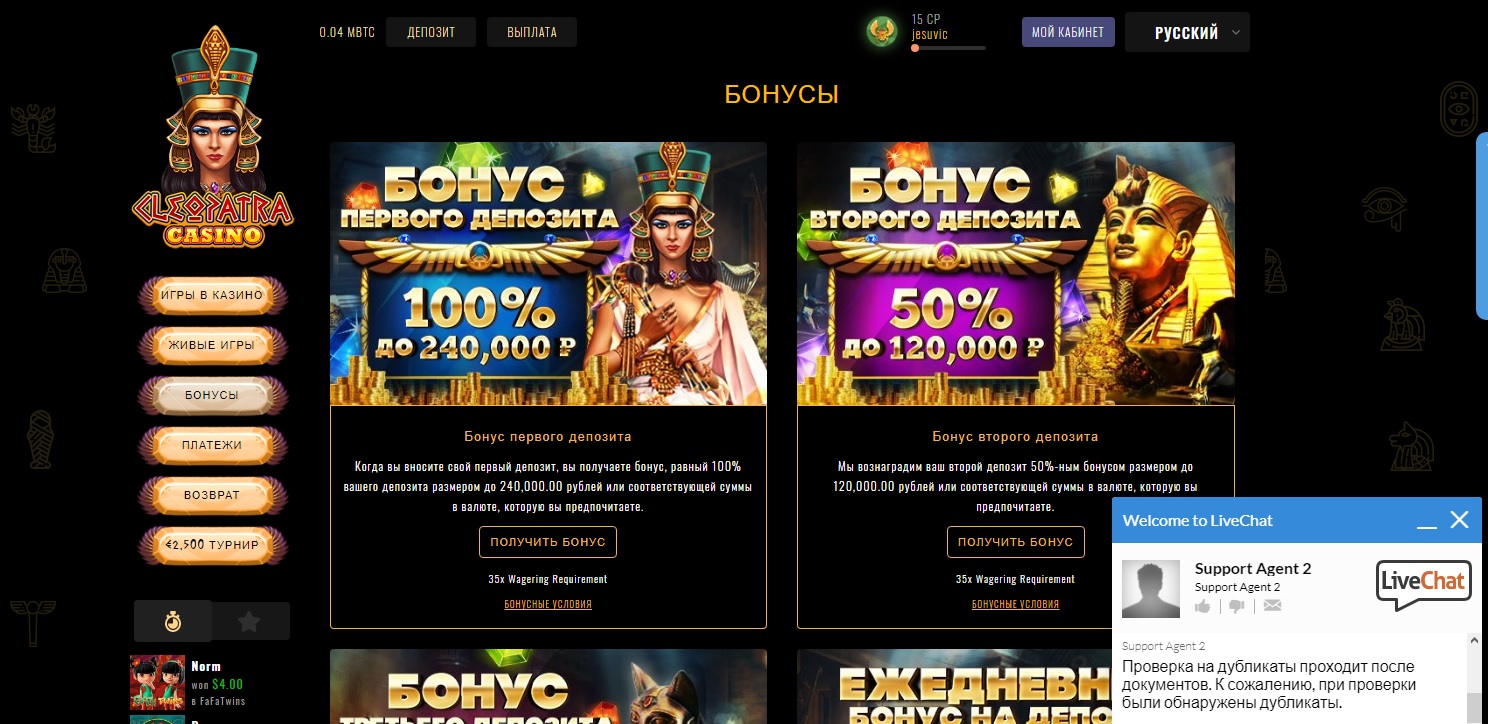Open the €2,500 ТУРНИР page
The image size is (1488, 724).
pos(212,545)
